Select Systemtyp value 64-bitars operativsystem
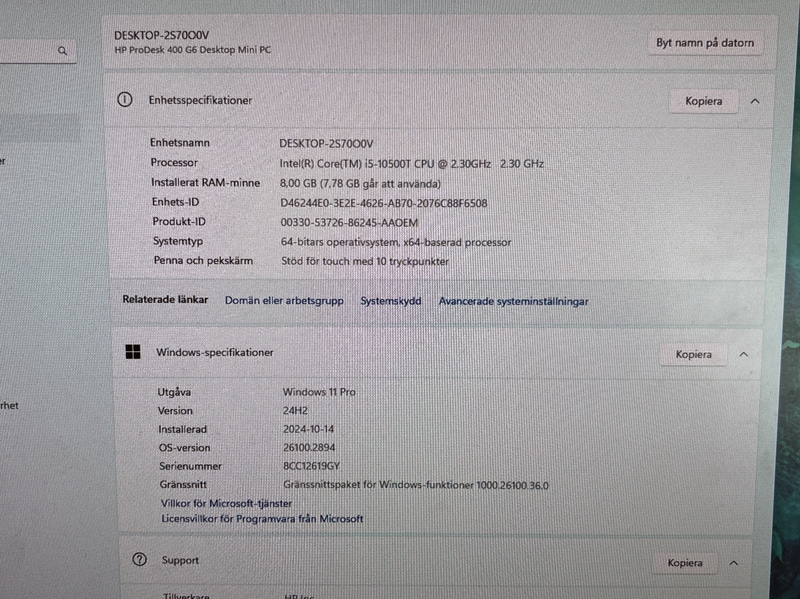 click(x=396, y=242)
